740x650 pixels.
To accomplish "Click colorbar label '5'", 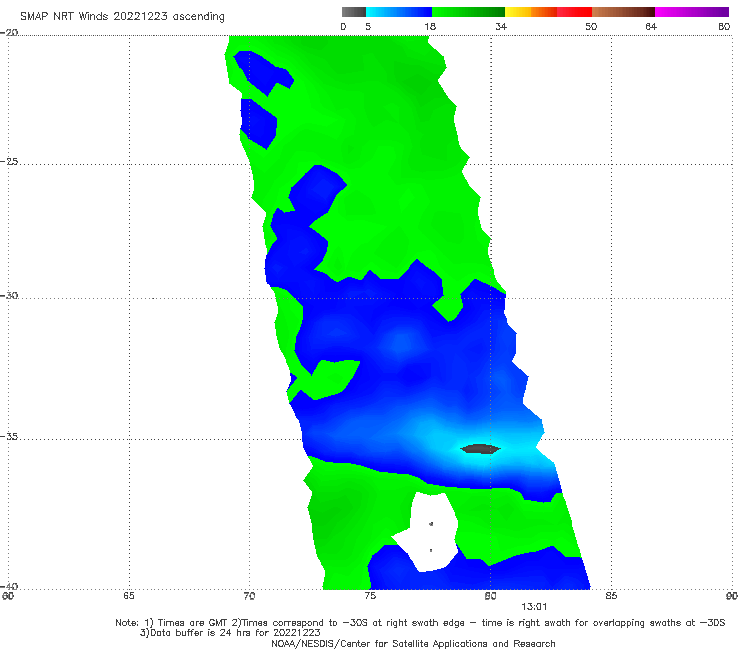I will click(368, 26).
